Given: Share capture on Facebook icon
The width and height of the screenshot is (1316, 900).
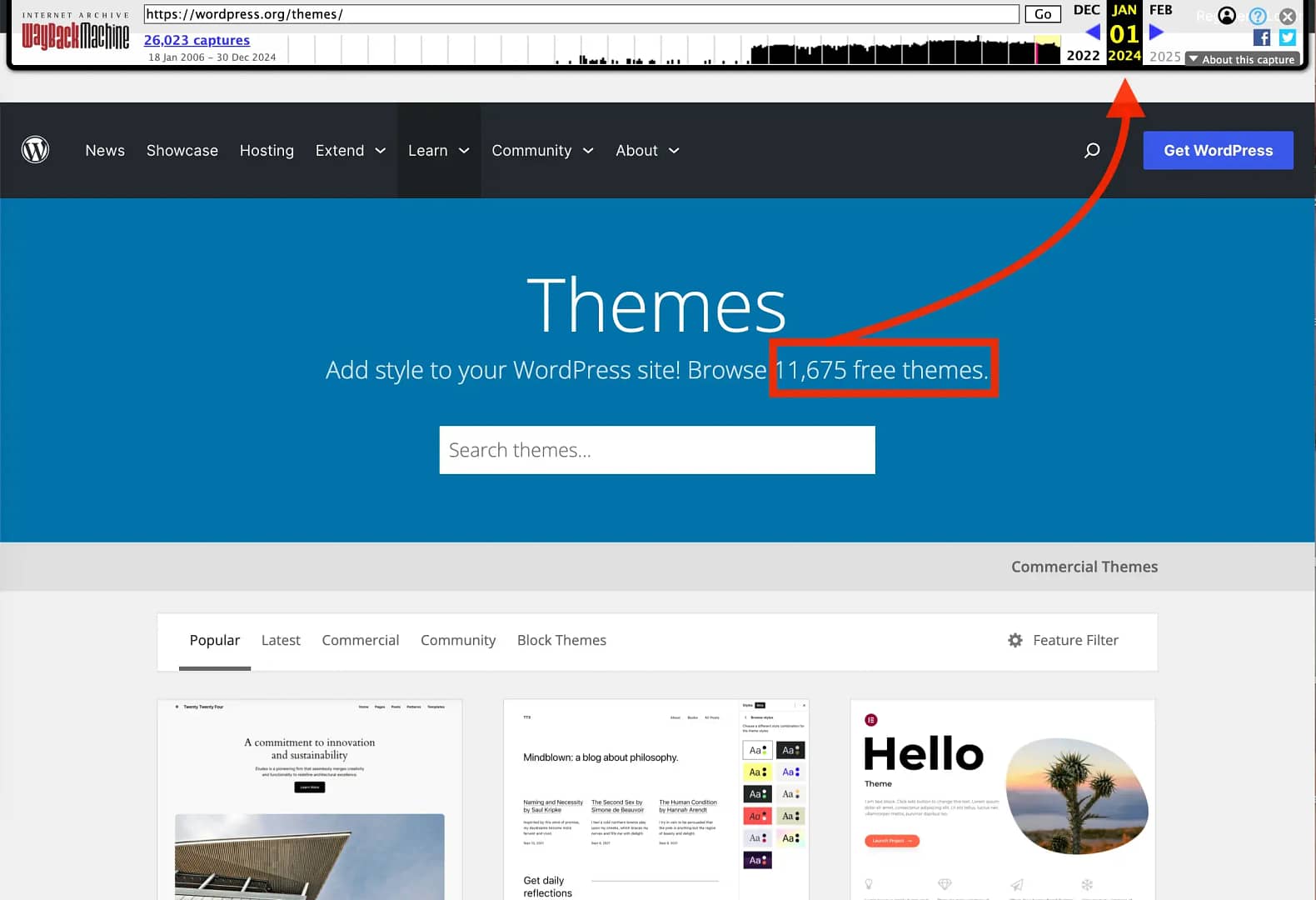Looking at the screenshot, I should click(1262, 37).
